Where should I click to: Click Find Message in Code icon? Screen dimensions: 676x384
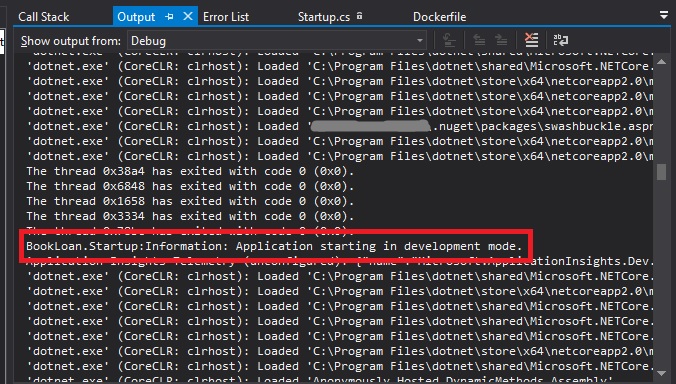[x=449, y=41]
